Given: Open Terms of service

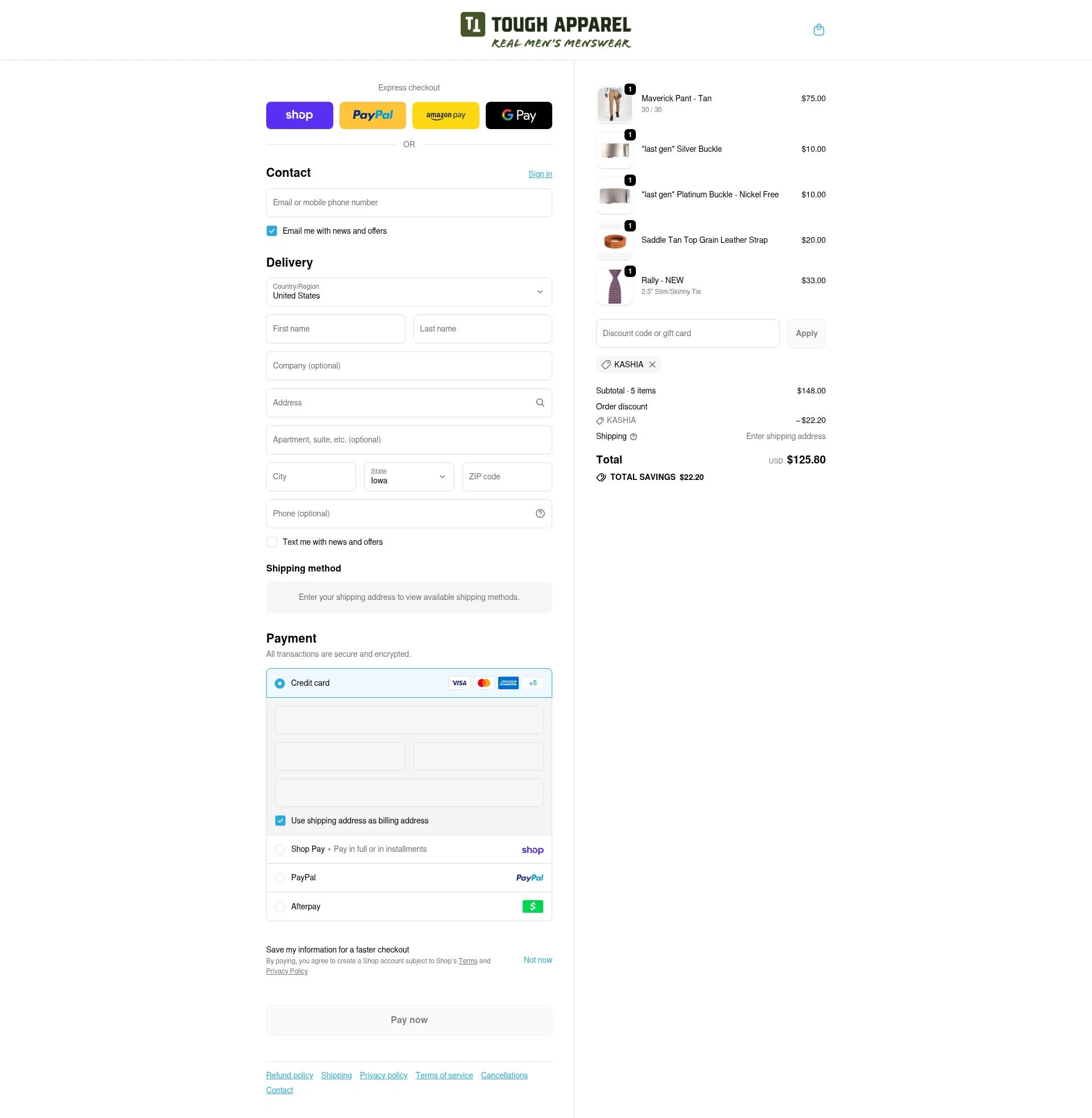Looking at the screenshot, I should tap(444, 1075).
